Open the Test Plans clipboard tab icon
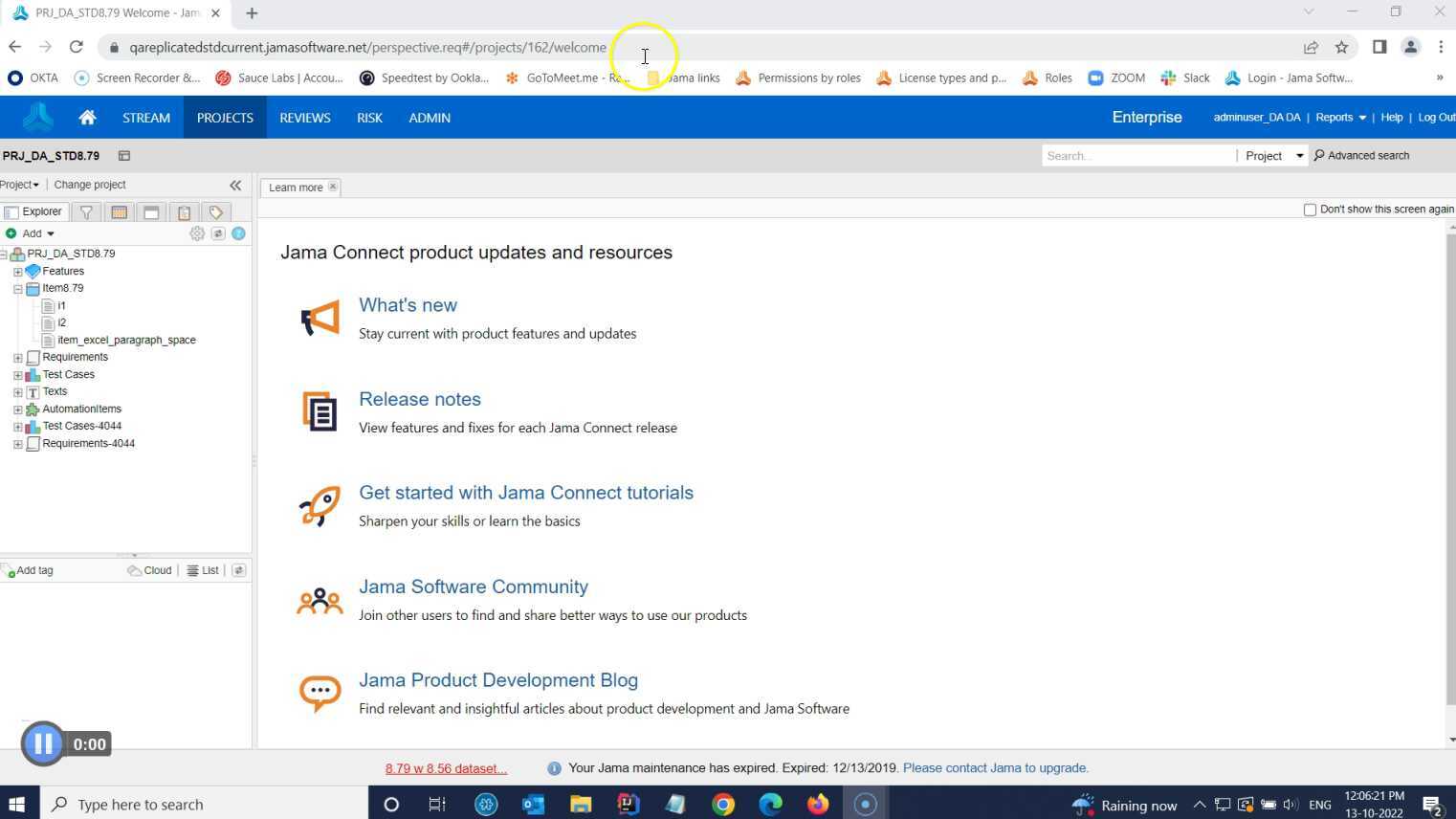1456x819 pixels. click(x=184, y=212)
